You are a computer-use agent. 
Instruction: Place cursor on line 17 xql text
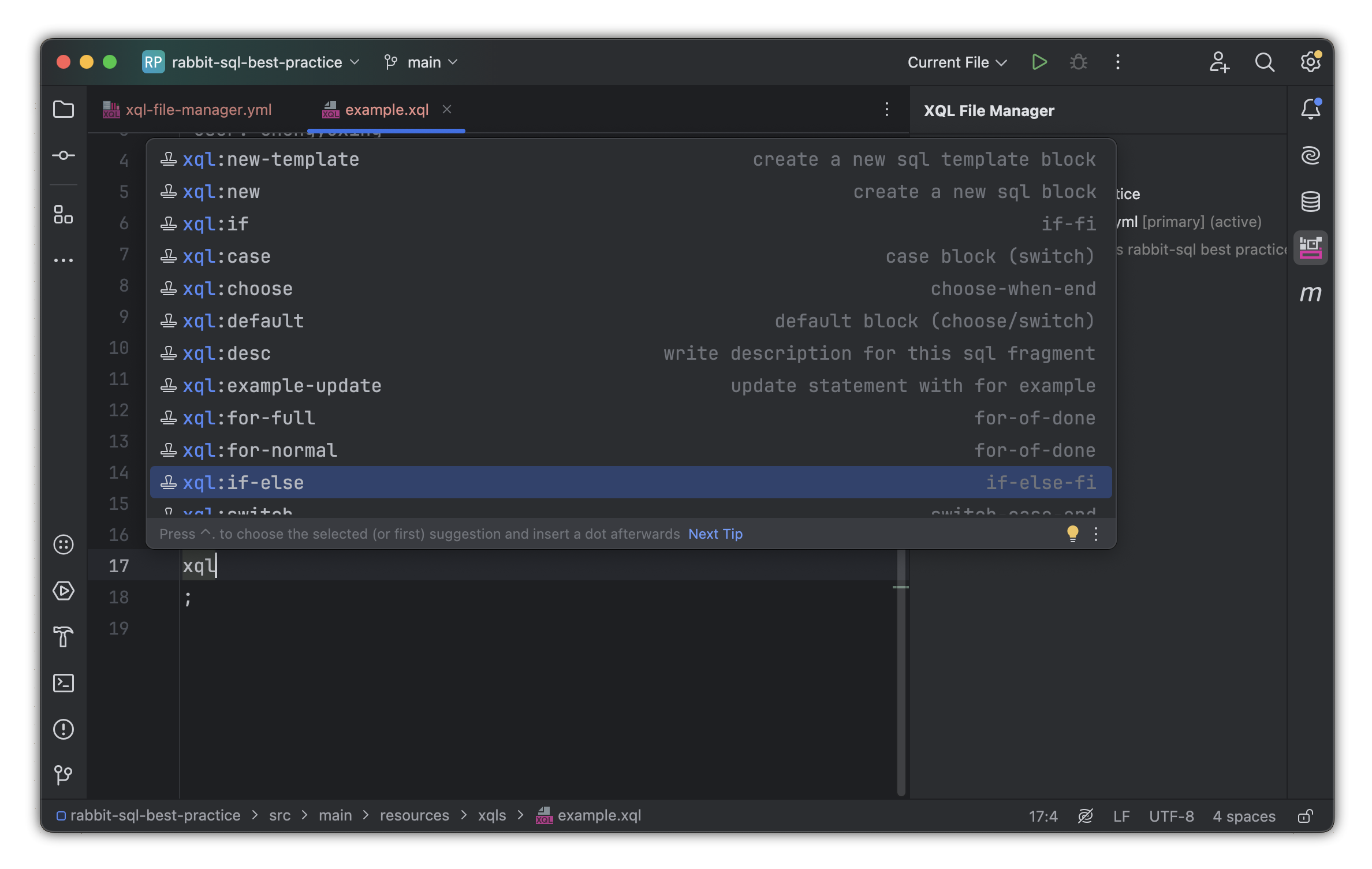pos(199,566)
